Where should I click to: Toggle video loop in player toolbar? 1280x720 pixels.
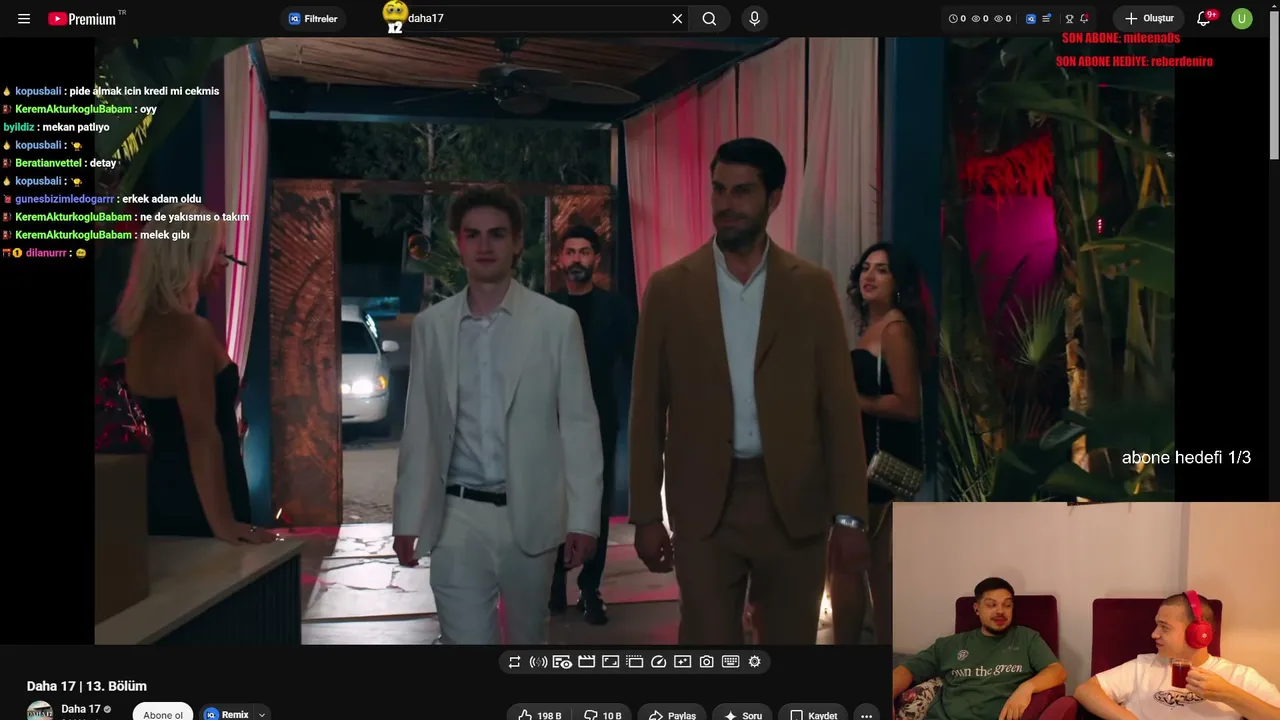click(x=514, y=662)
